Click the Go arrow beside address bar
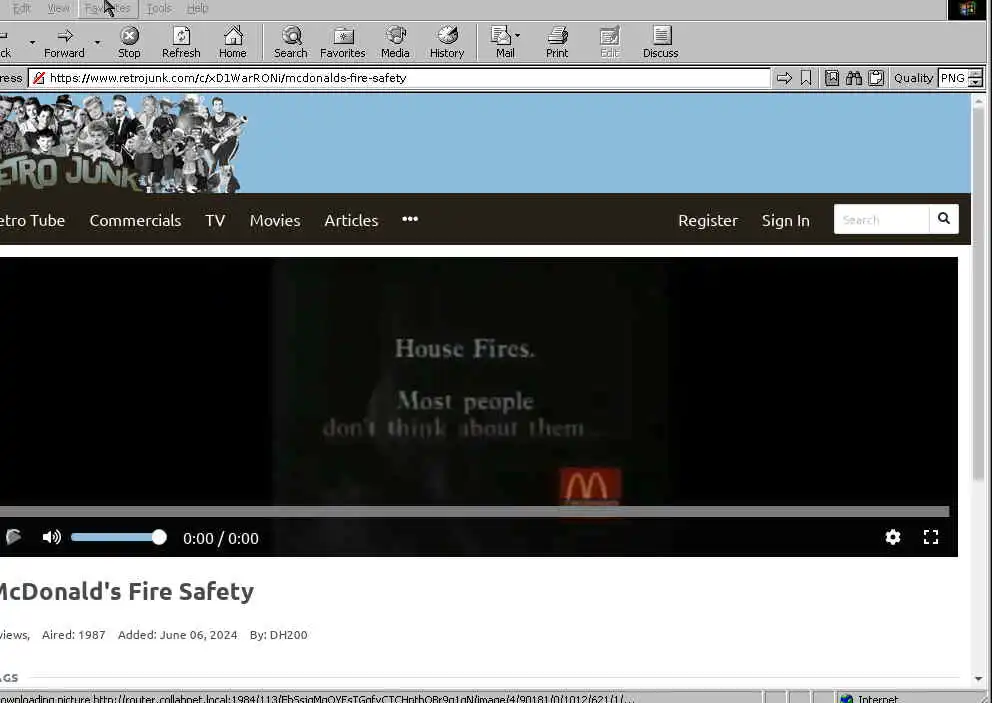Screen dimensions: 992x703 point(784,78)
